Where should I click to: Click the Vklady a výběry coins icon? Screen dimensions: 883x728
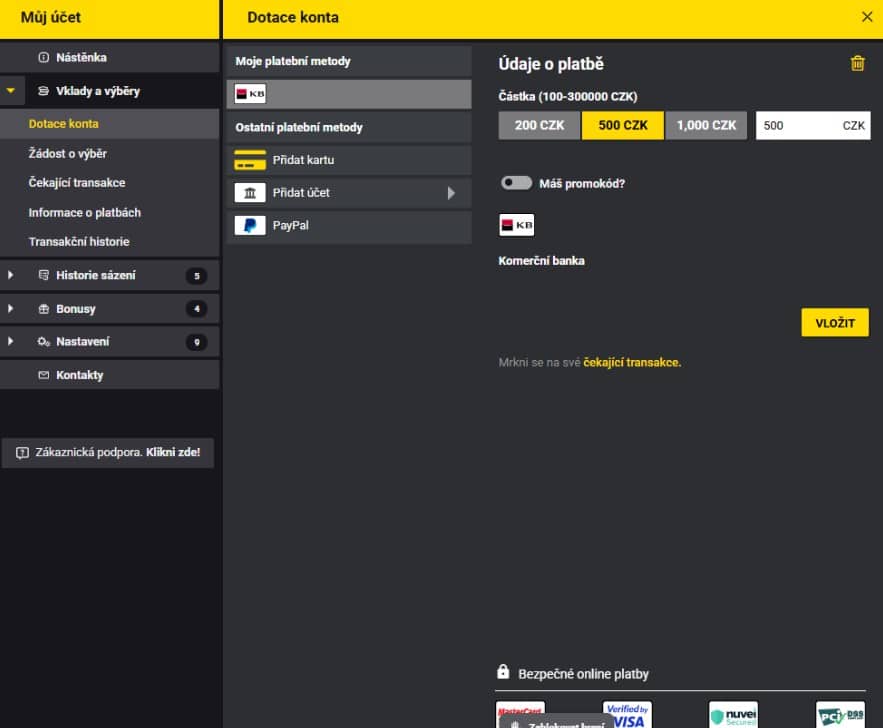(x=43, y=91)
